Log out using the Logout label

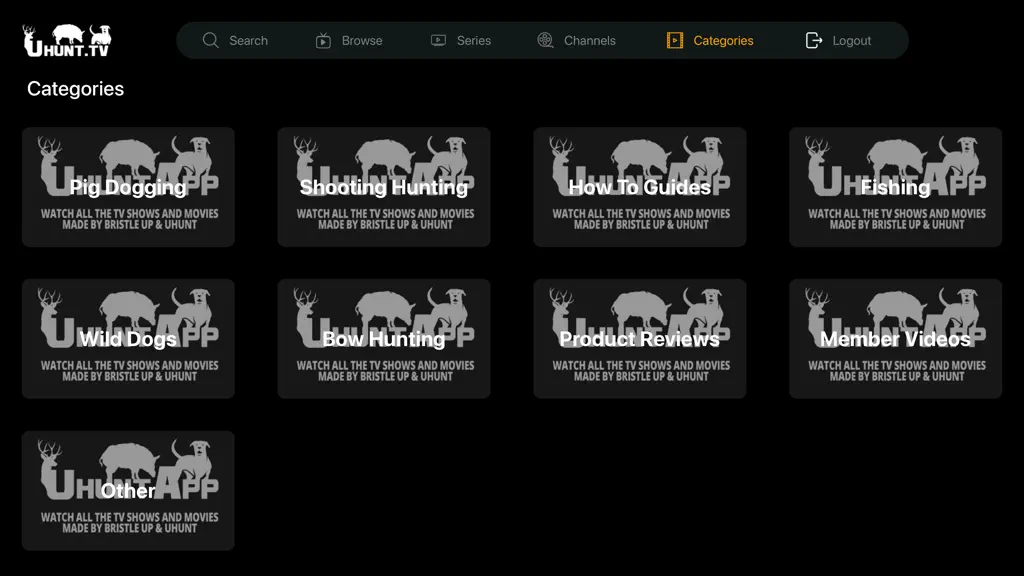coord(852,40)
